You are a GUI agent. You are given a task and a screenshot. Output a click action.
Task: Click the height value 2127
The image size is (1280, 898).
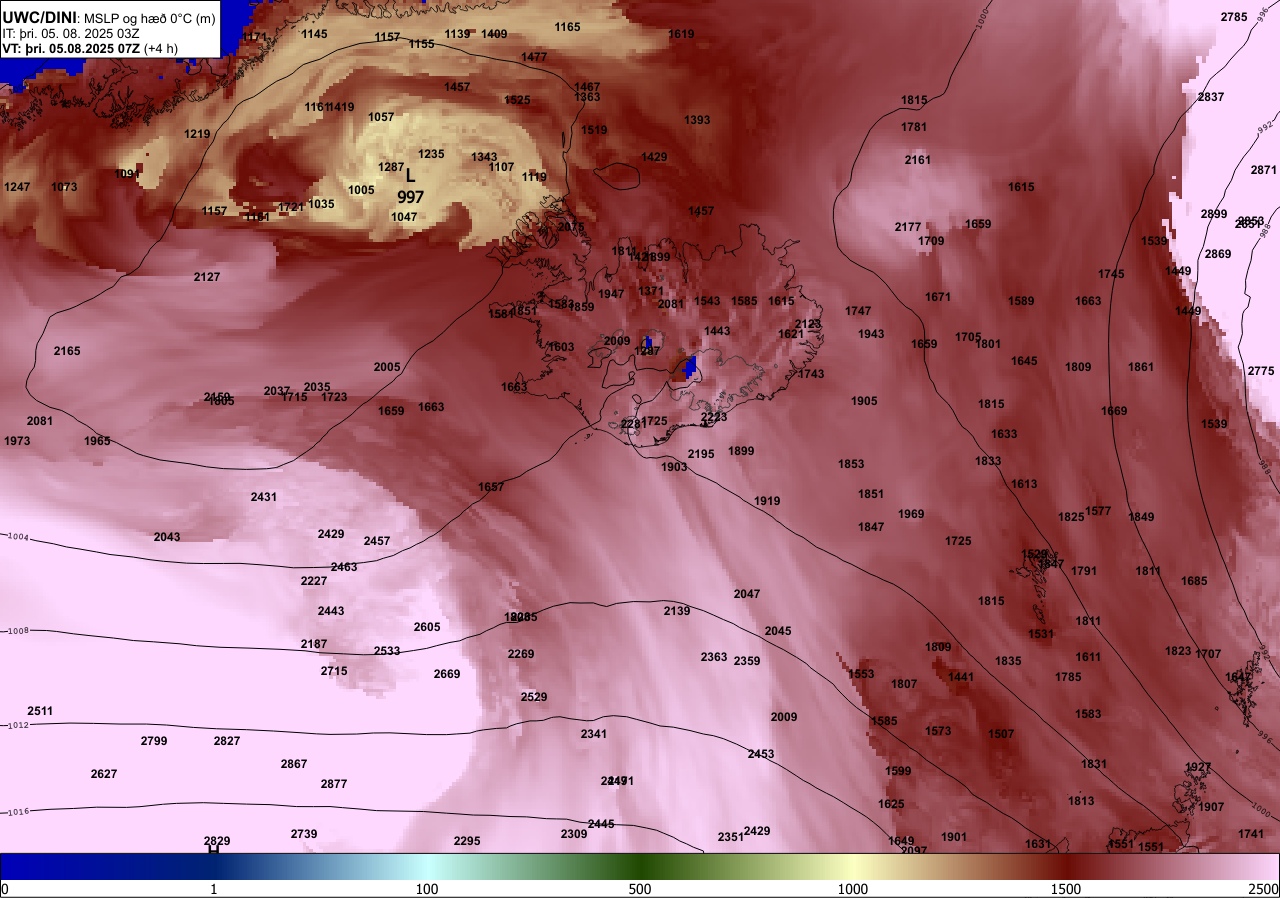(207, 277)
